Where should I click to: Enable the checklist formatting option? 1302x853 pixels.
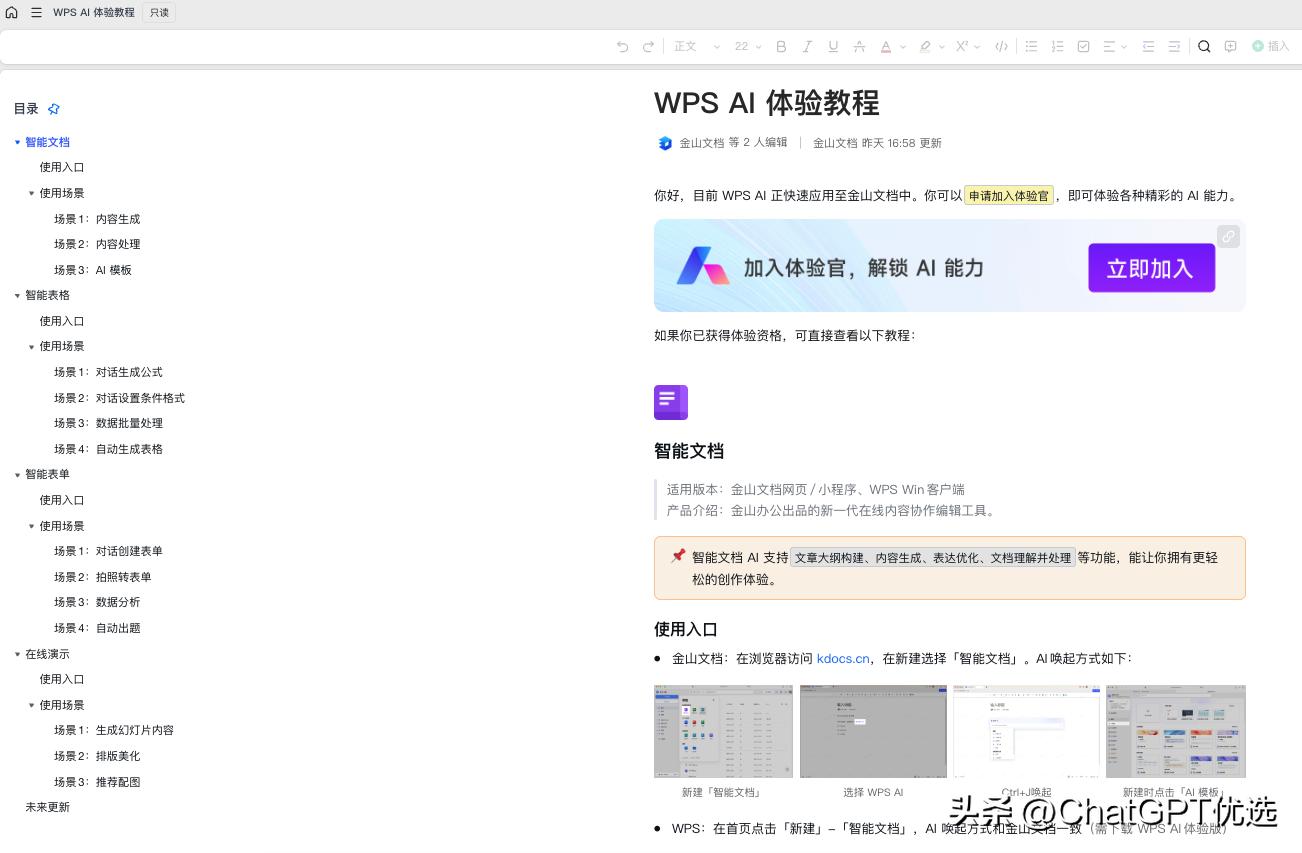pos(1083,46)
